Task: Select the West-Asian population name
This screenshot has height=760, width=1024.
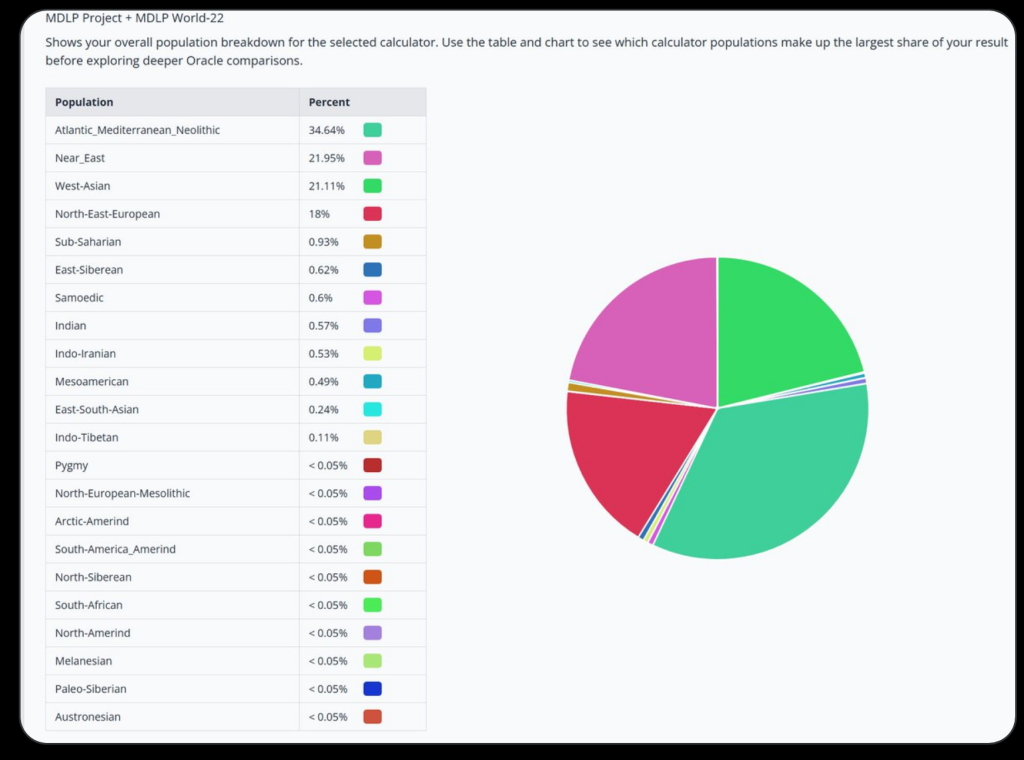Action: pos(82,186)
